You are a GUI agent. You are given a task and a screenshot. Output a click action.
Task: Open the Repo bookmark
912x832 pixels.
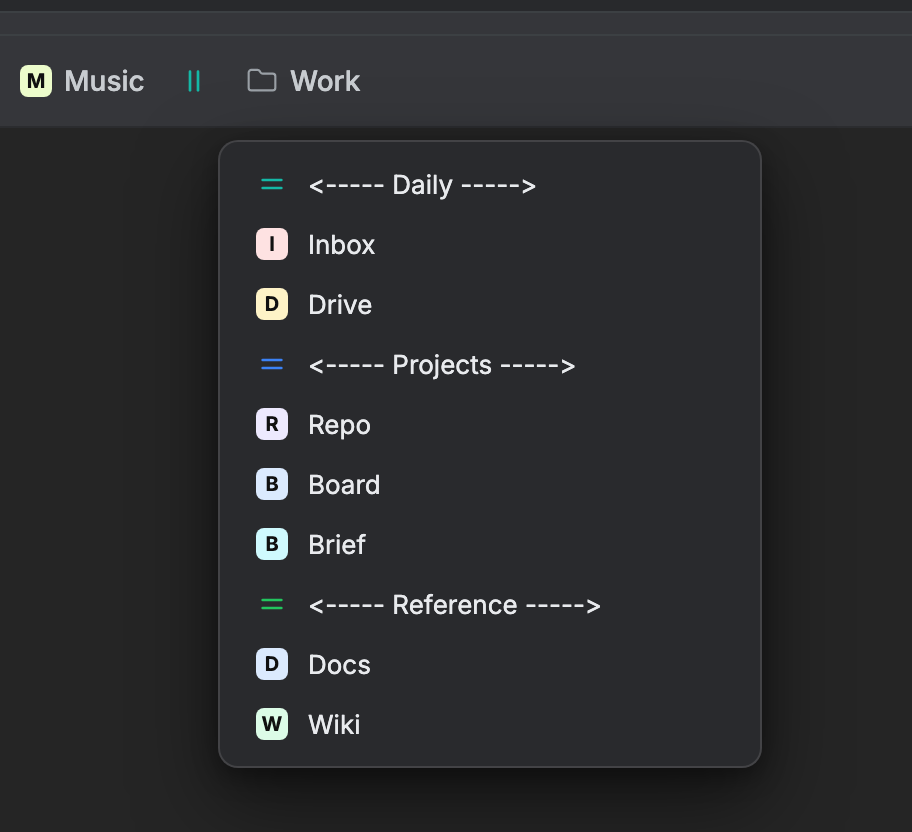[340, 425]
